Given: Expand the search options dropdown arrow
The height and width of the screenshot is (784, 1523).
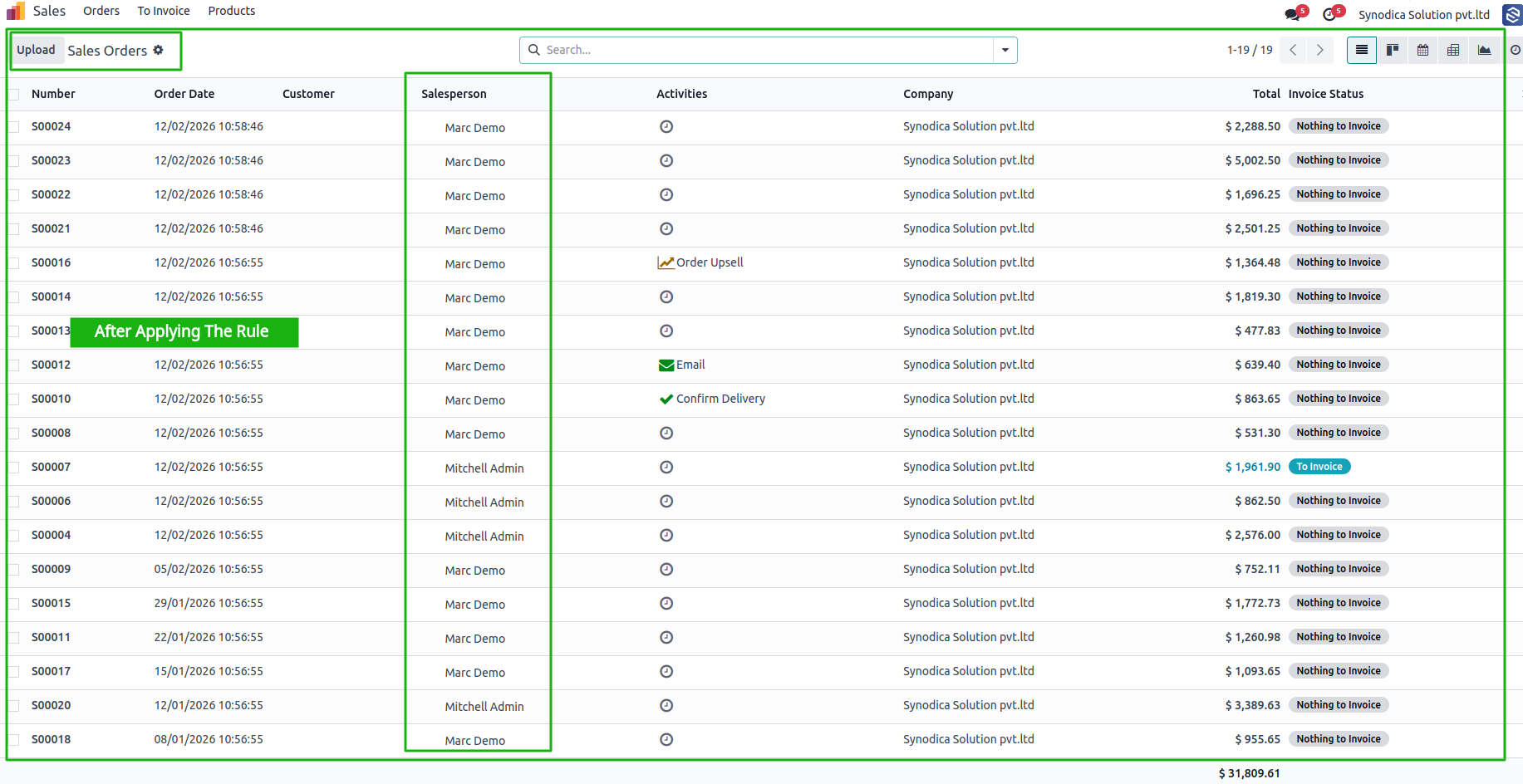Looking at the screenshot, I should [1005, 50].
